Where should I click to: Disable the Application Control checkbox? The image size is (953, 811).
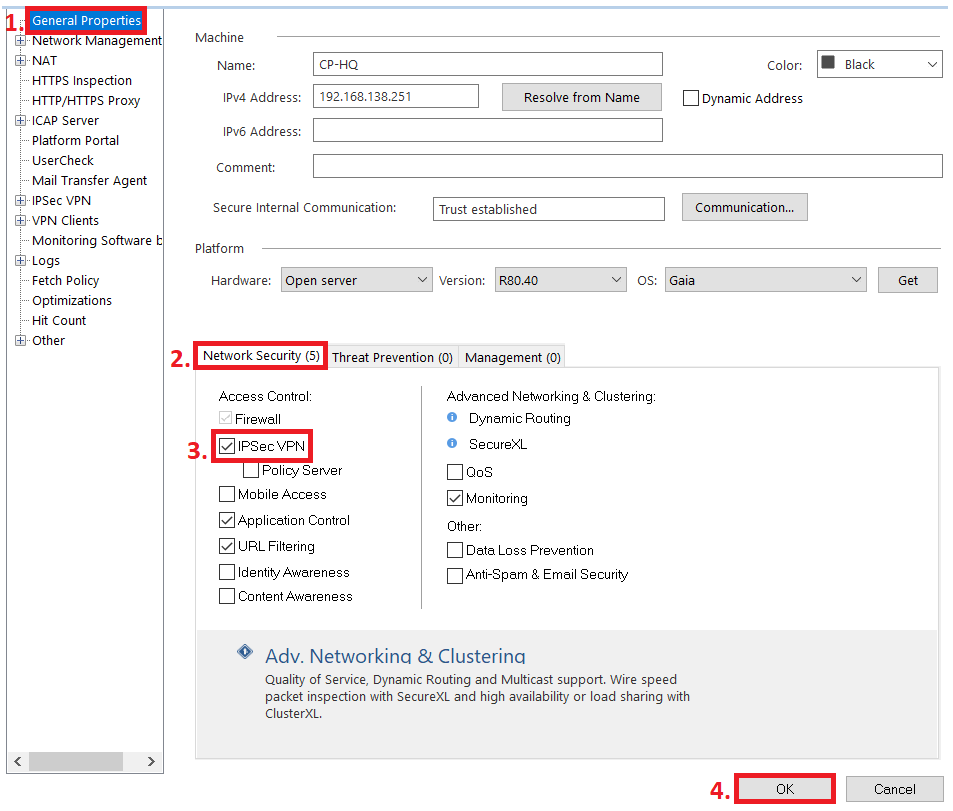227,520
